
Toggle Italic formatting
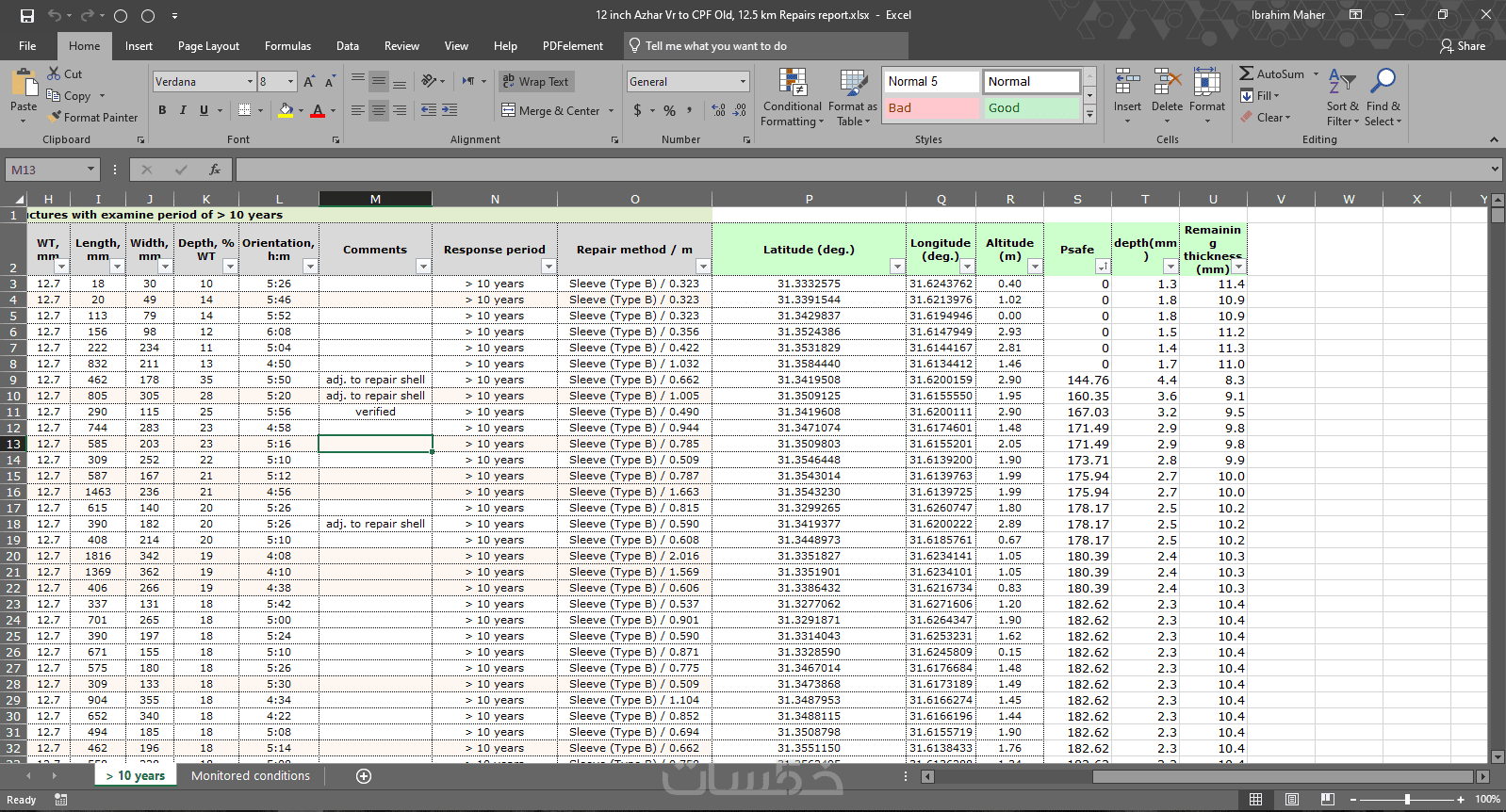point(183,110)
